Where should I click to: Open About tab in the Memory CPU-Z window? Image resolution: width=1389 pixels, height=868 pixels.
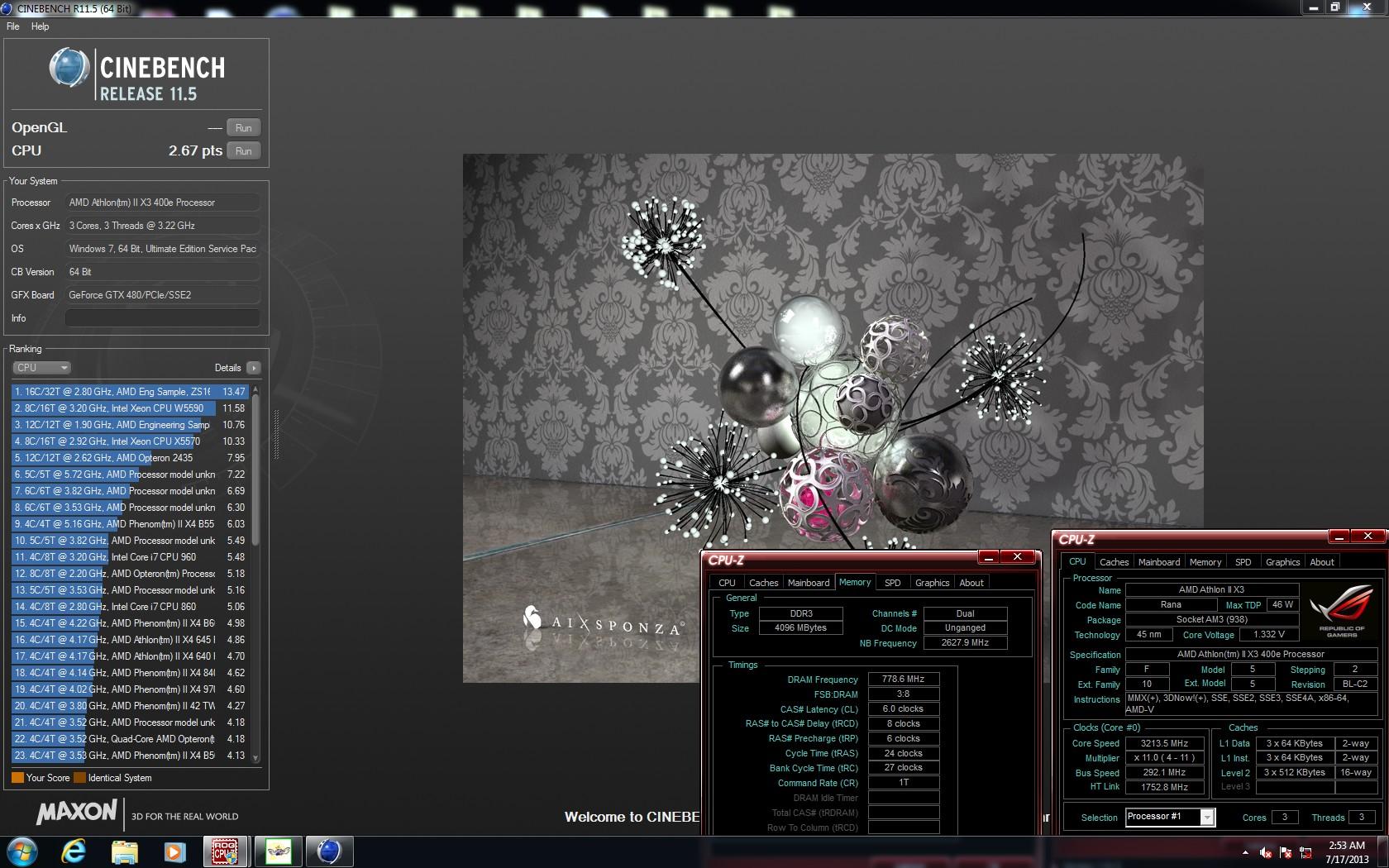click(971, 583)
